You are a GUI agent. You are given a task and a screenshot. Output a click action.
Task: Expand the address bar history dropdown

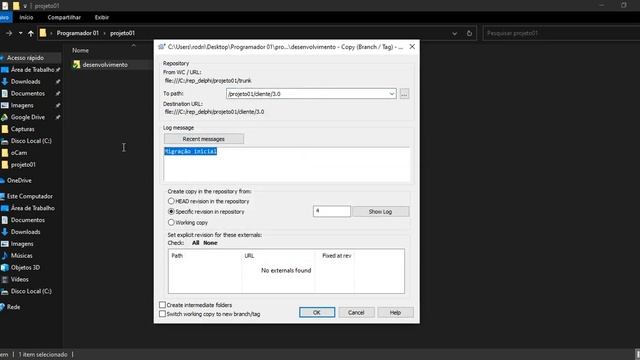454,33
